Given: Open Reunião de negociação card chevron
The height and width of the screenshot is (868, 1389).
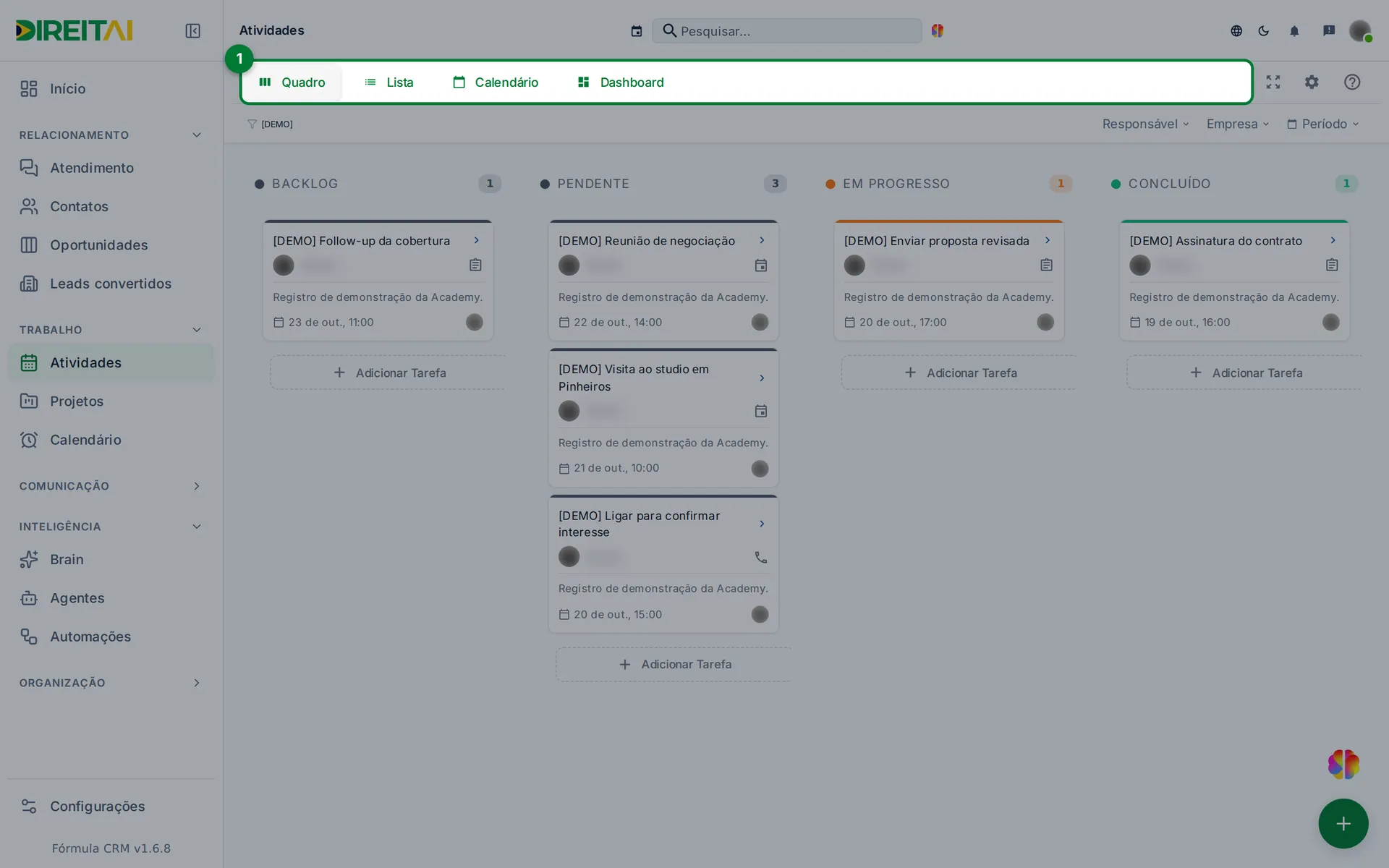Looking at the screenshot, I should pos(762,240).
